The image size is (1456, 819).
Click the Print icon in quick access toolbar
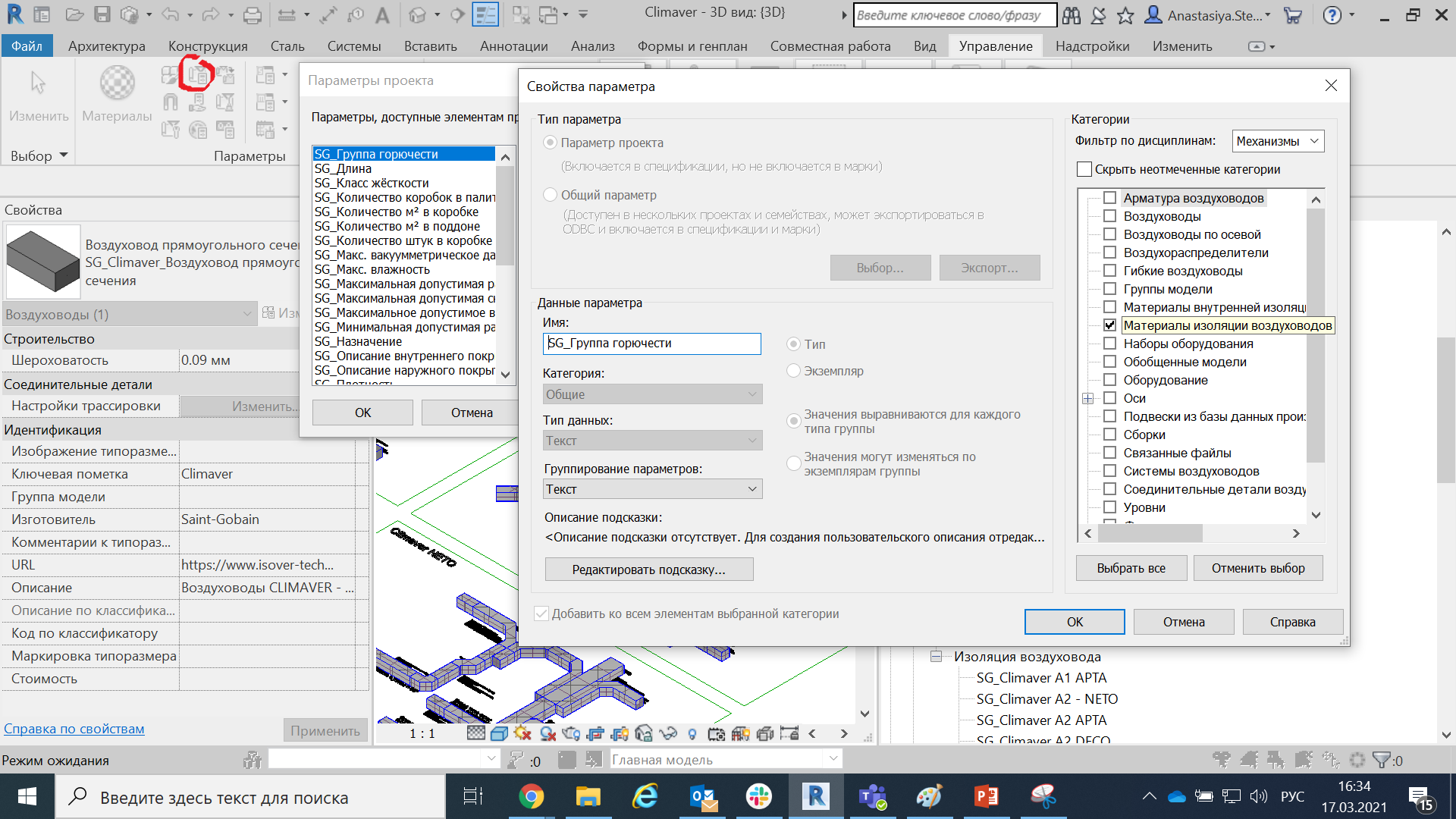click(x=253, y=14)
